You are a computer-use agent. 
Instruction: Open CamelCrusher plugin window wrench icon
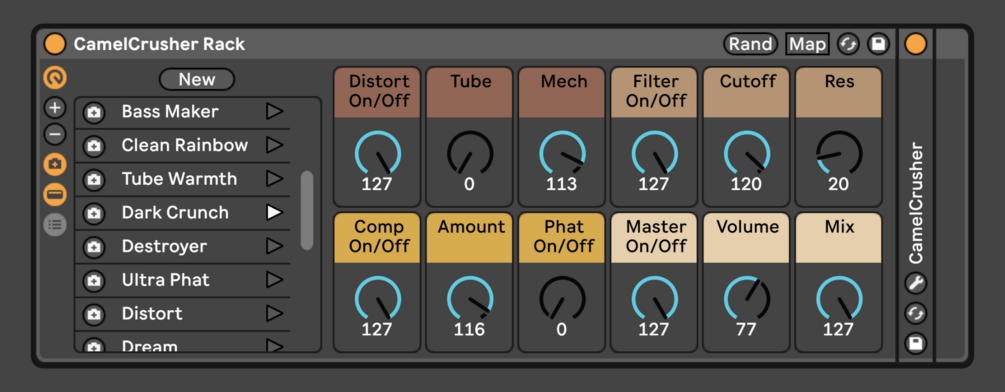tap(916, 282)
